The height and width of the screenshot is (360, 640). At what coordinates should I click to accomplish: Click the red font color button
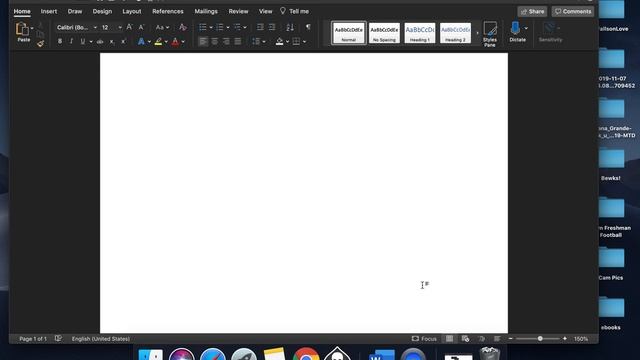click(175, 42)
